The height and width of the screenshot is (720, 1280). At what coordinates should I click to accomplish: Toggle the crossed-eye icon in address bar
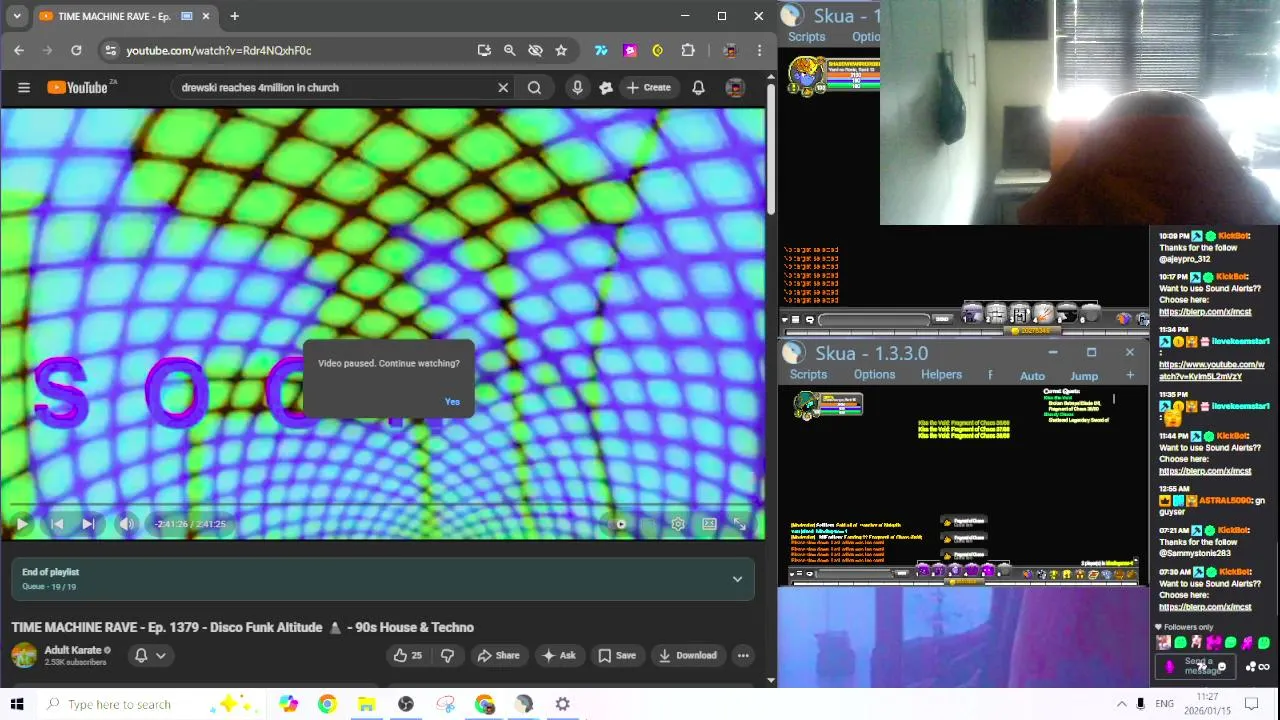(x=535, y=50)
